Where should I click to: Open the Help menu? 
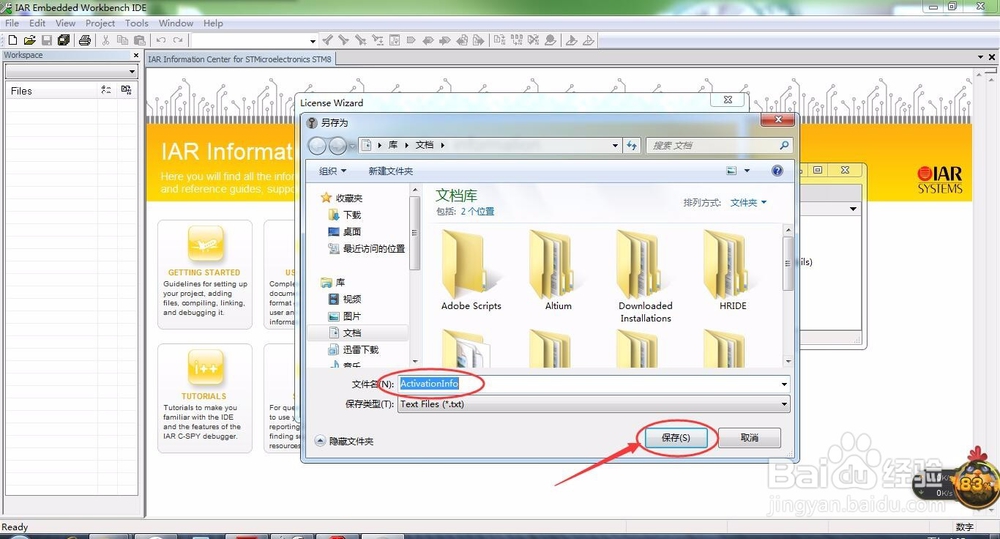[x=213, y=23]
